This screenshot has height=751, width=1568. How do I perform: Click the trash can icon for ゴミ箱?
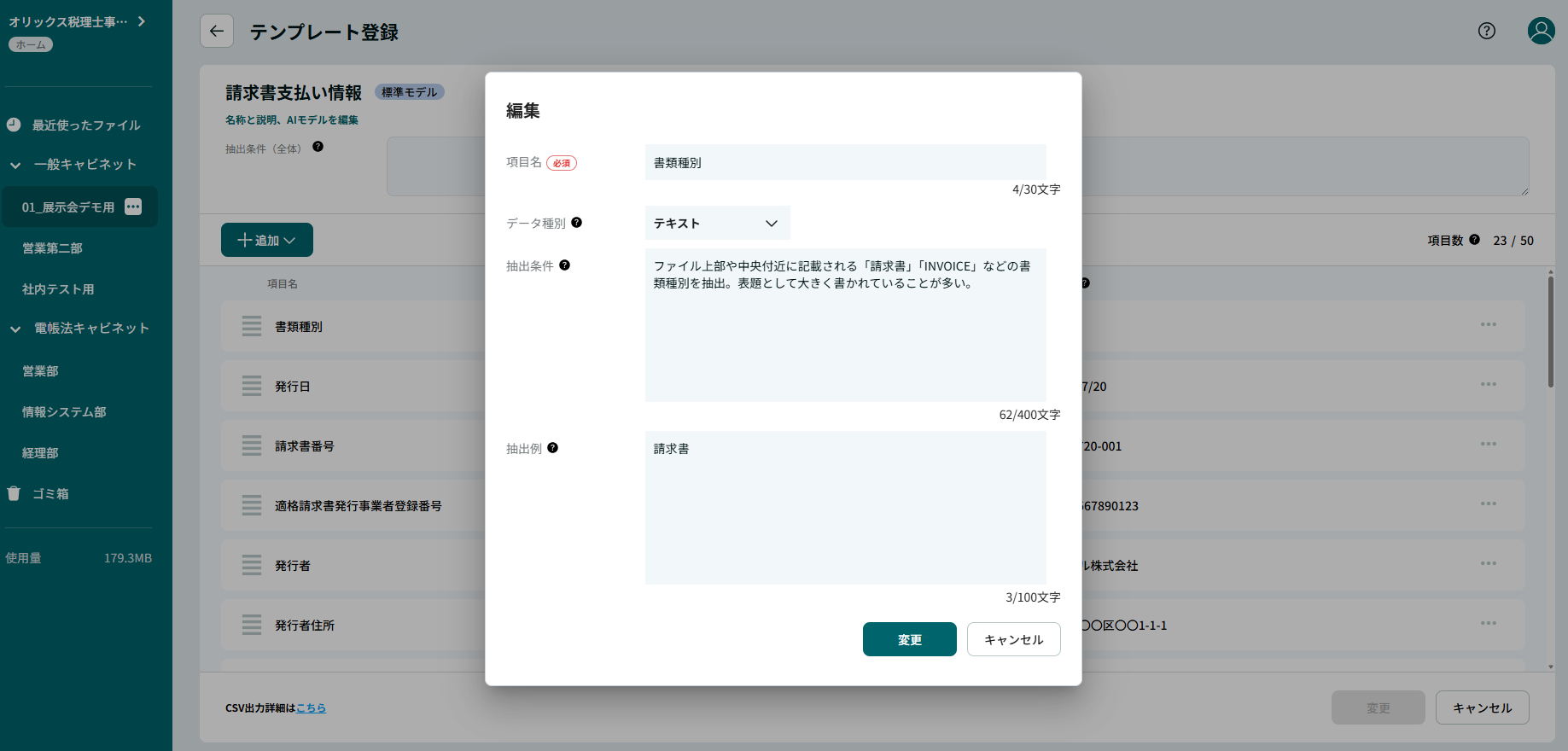click(x=14, y=493)
